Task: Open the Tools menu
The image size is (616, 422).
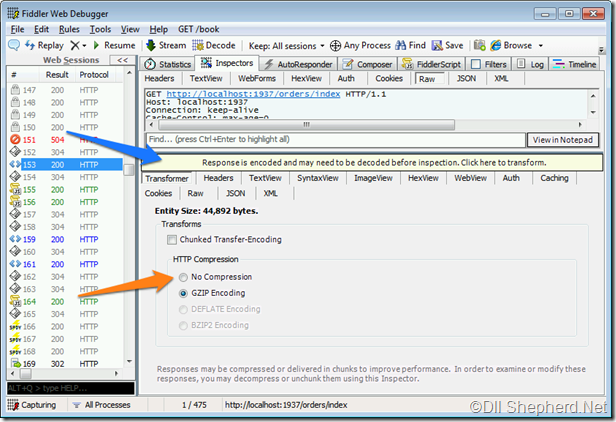Action: pos(100,29)
